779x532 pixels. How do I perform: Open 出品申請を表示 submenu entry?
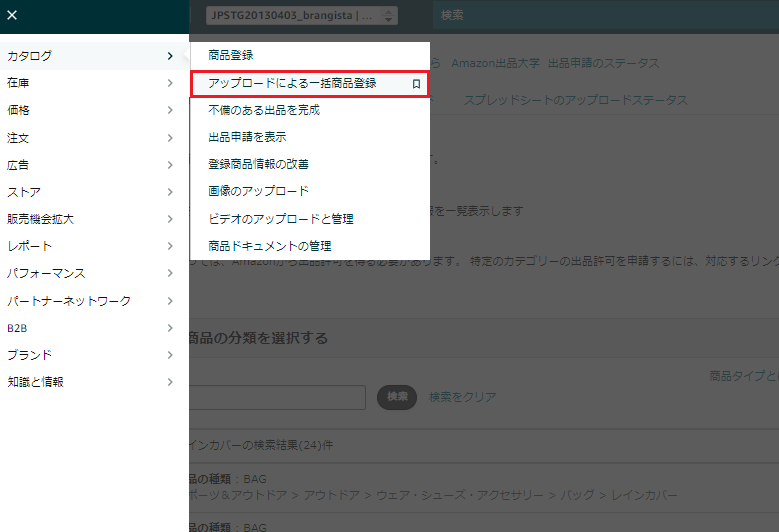pyautogui.click(x=247, y=137)
